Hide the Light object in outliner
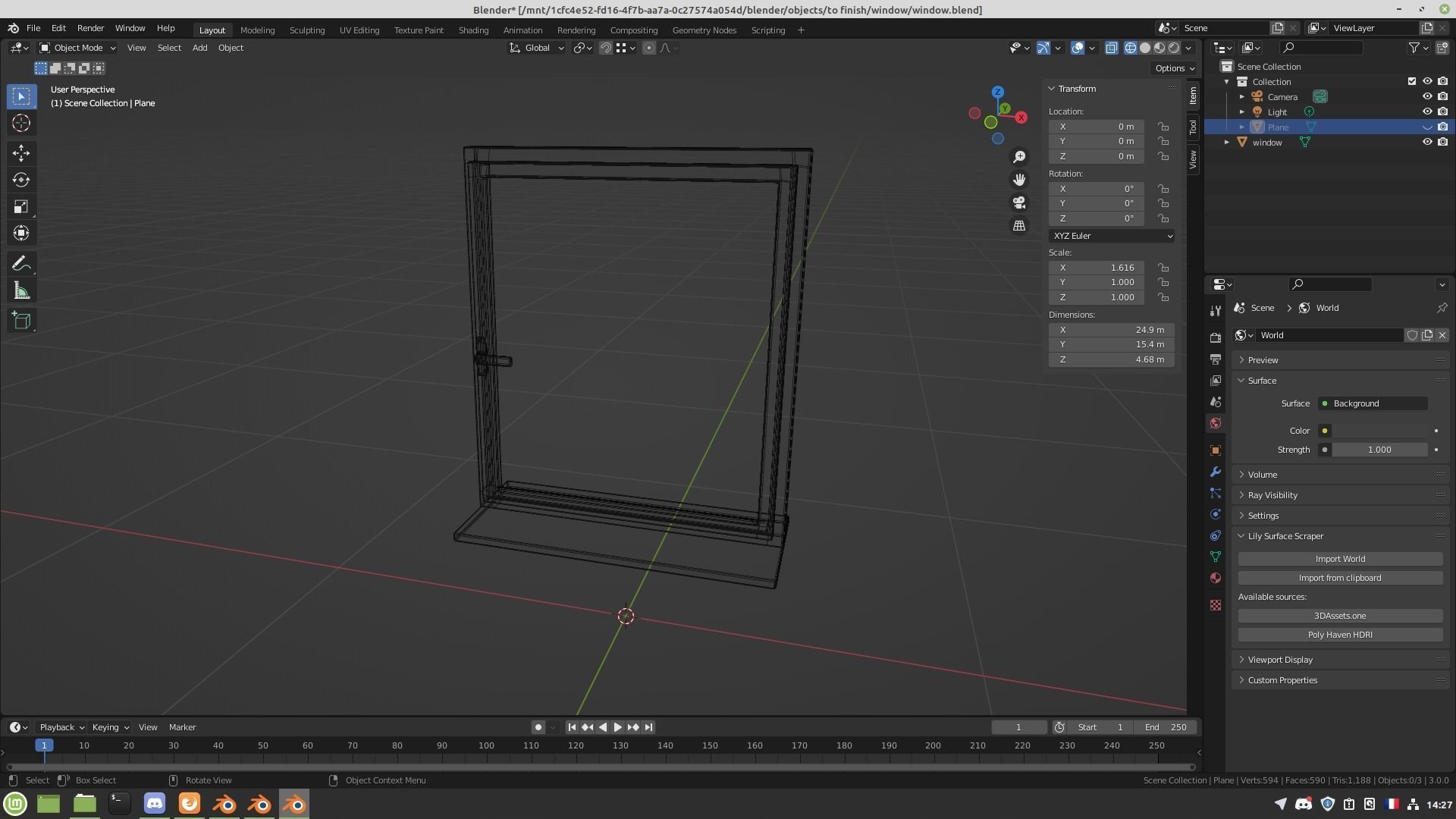 tap(1426, 112)
